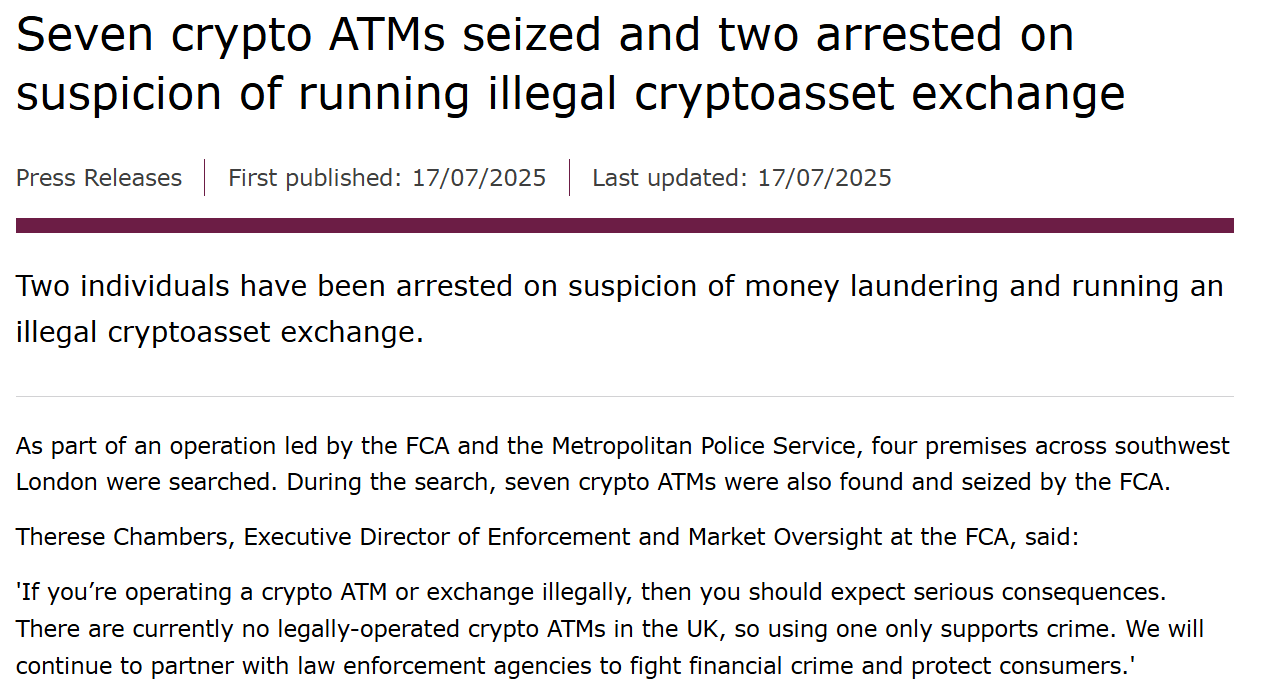Click "protect consumers" at the quote's end
The image size is (1279, 685).
1026,666
